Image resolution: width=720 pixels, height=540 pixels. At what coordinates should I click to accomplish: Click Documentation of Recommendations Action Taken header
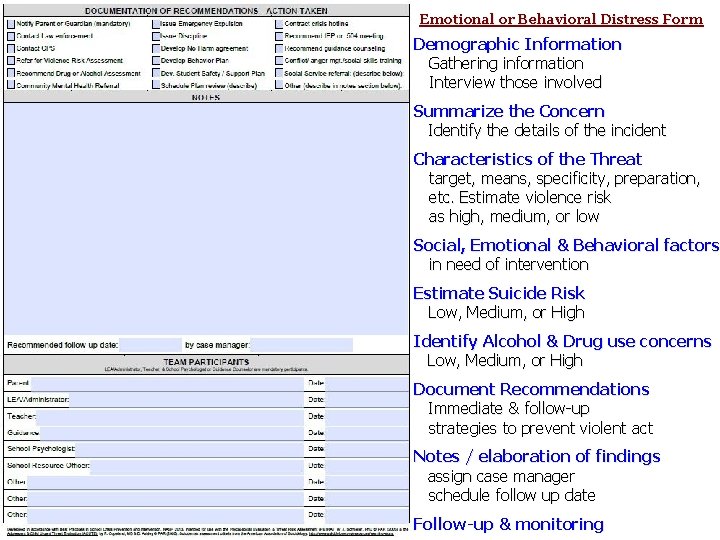click(x=206, y=11)
